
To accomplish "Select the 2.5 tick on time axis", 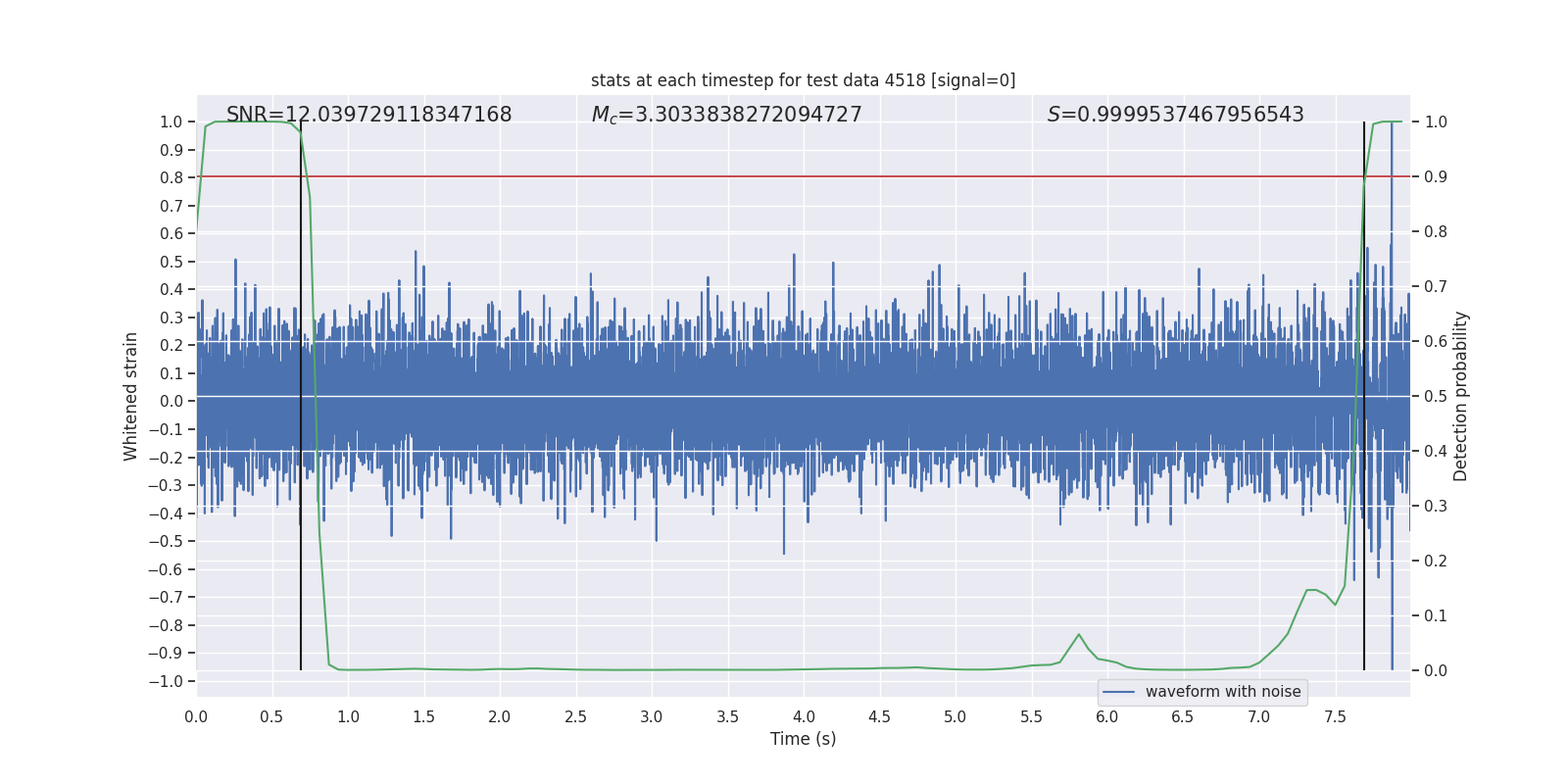I will [x=575, y=716].
